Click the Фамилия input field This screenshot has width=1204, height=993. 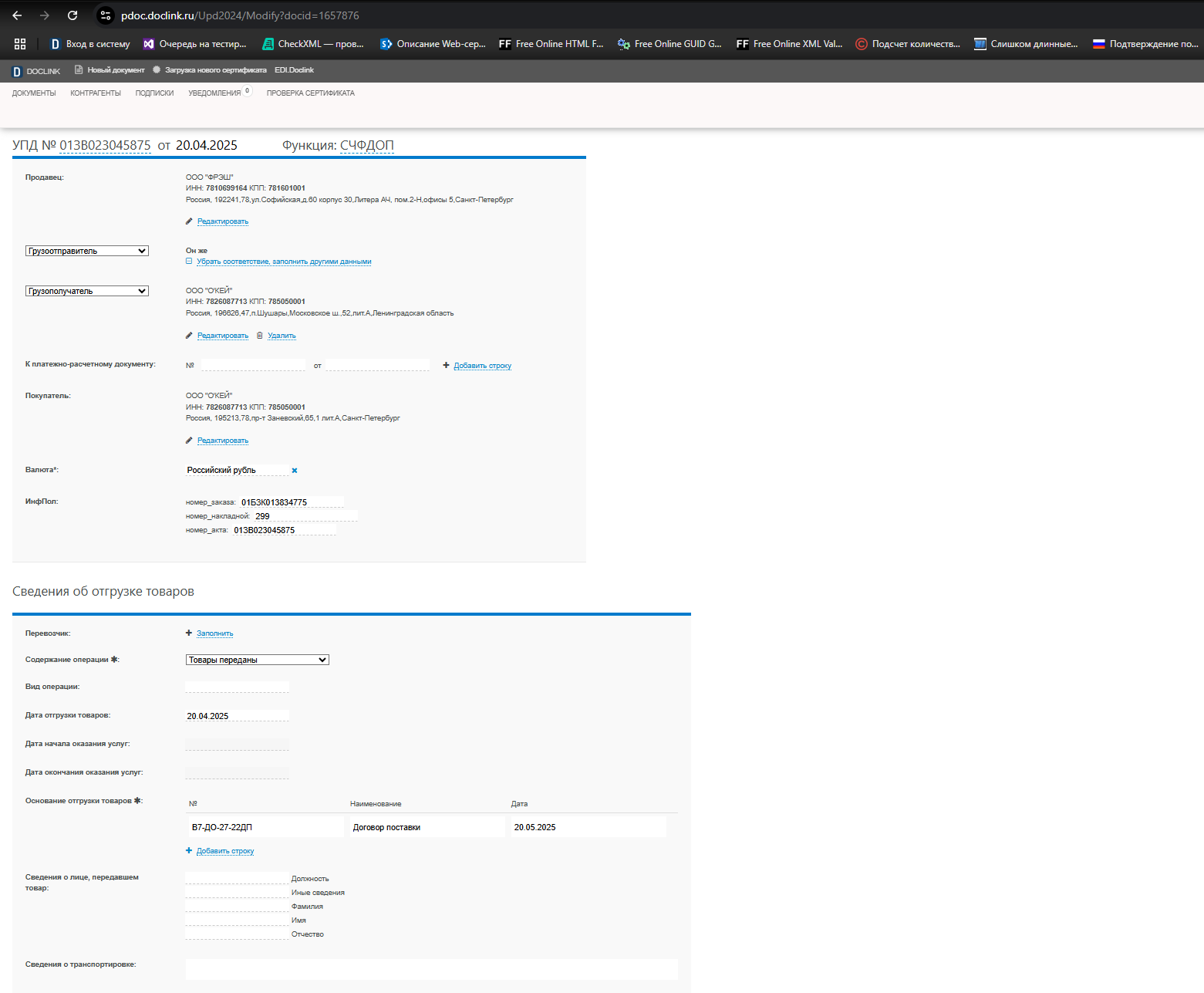tap(237, 906)
